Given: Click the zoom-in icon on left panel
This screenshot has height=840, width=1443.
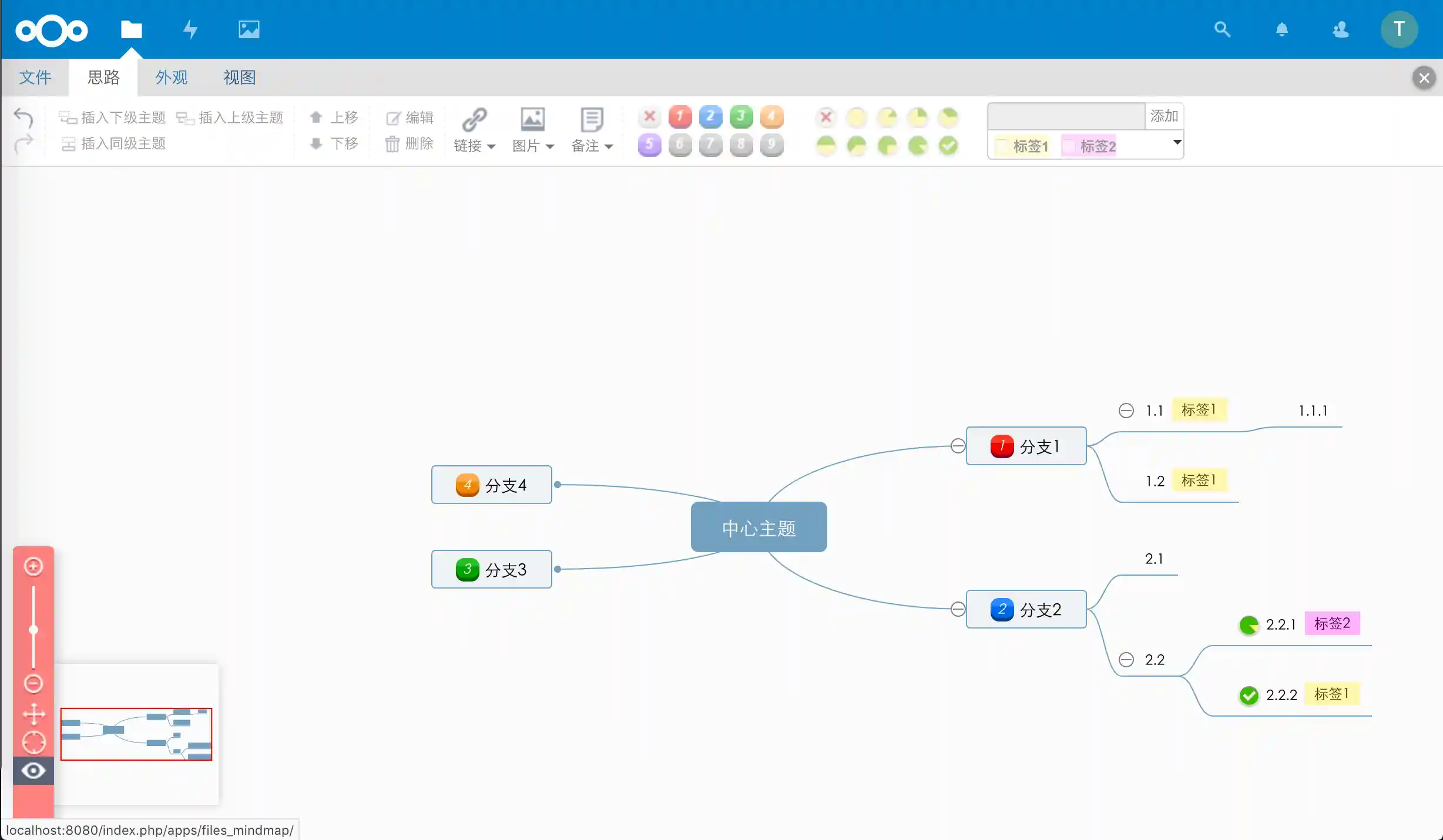Looking at the screenshot, I should pyautogui.click(x=33, y=566).
